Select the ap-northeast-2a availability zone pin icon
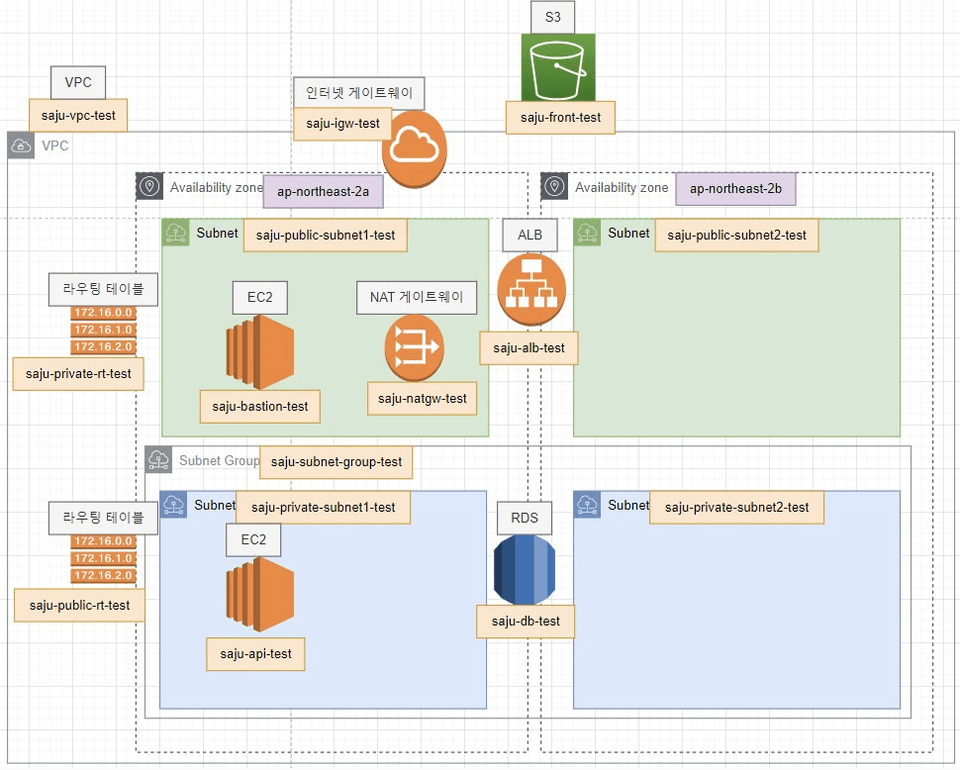The height and width of the screenshot is (770, 960). 149,186
